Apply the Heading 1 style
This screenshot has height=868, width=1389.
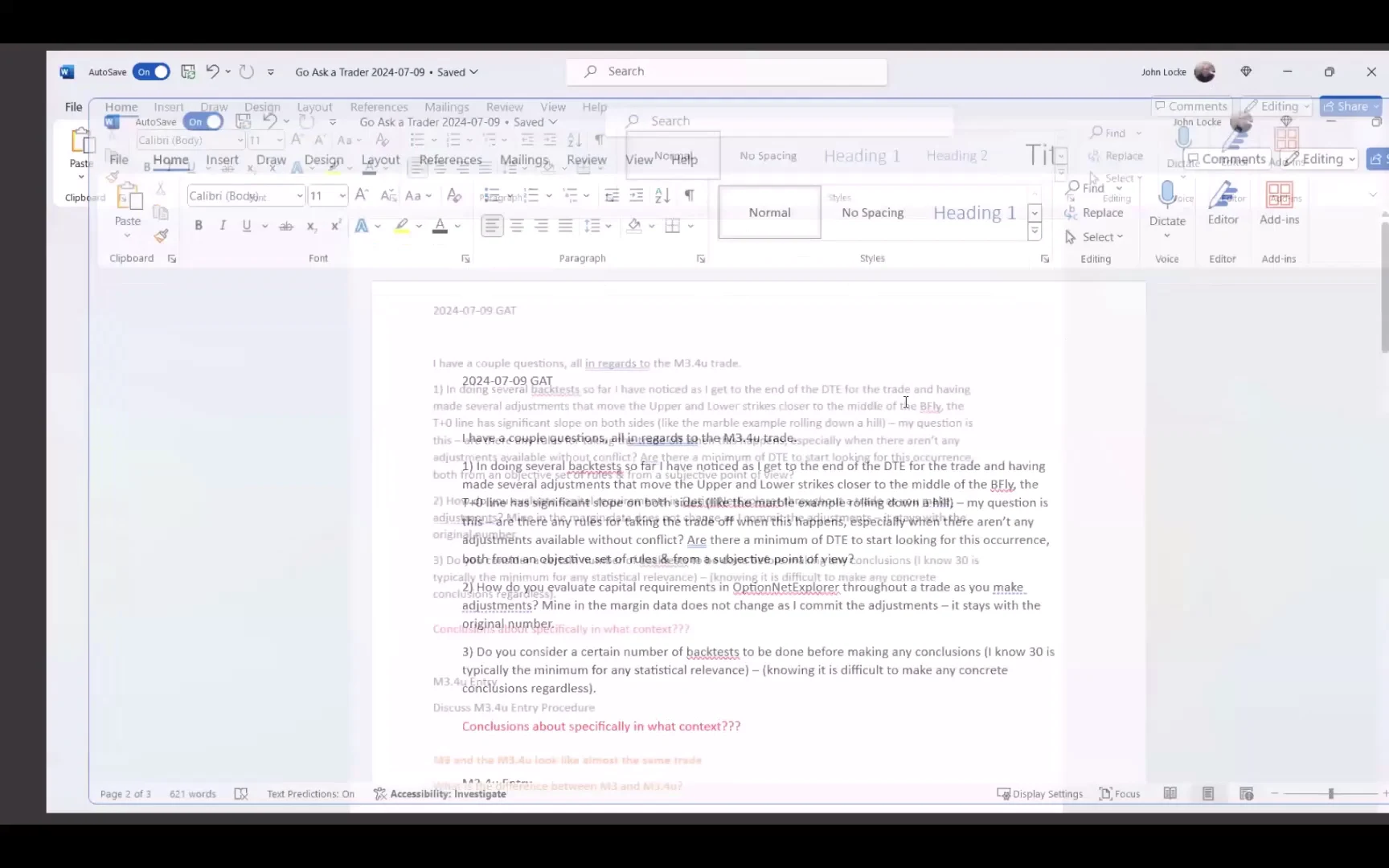click(974, 212)
